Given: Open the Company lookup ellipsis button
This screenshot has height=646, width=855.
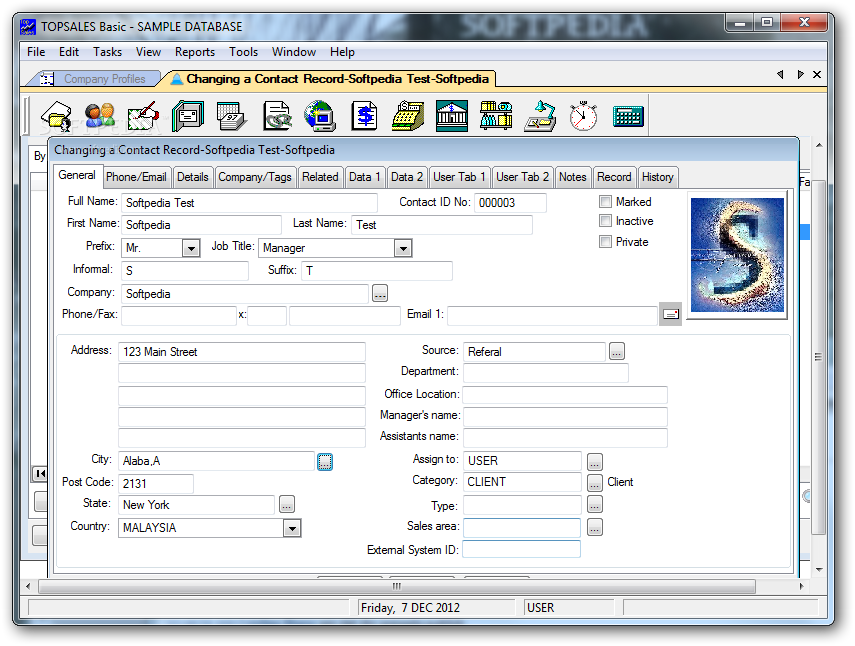Looking at the screenshot, I should tap(380, 293).
